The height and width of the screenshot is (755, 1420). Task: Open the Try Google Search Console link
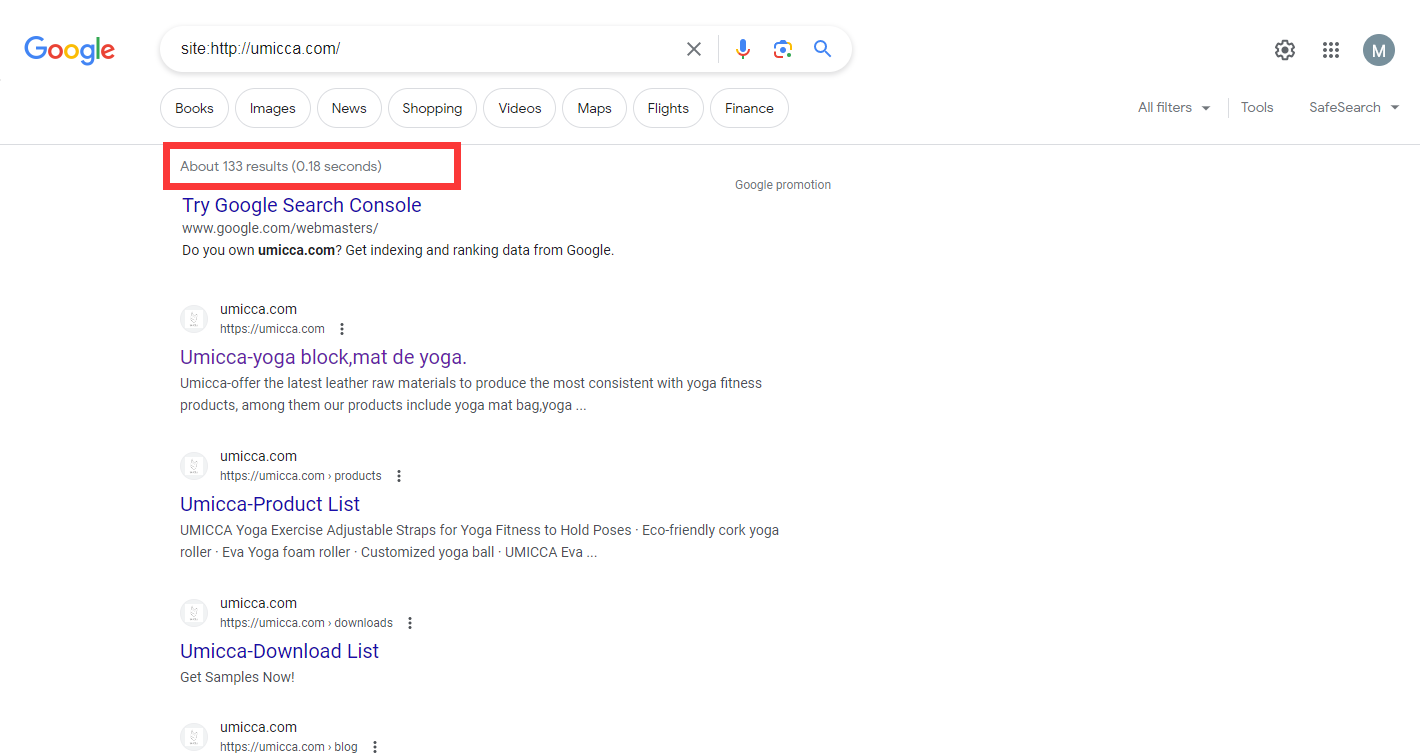(301, 205)
